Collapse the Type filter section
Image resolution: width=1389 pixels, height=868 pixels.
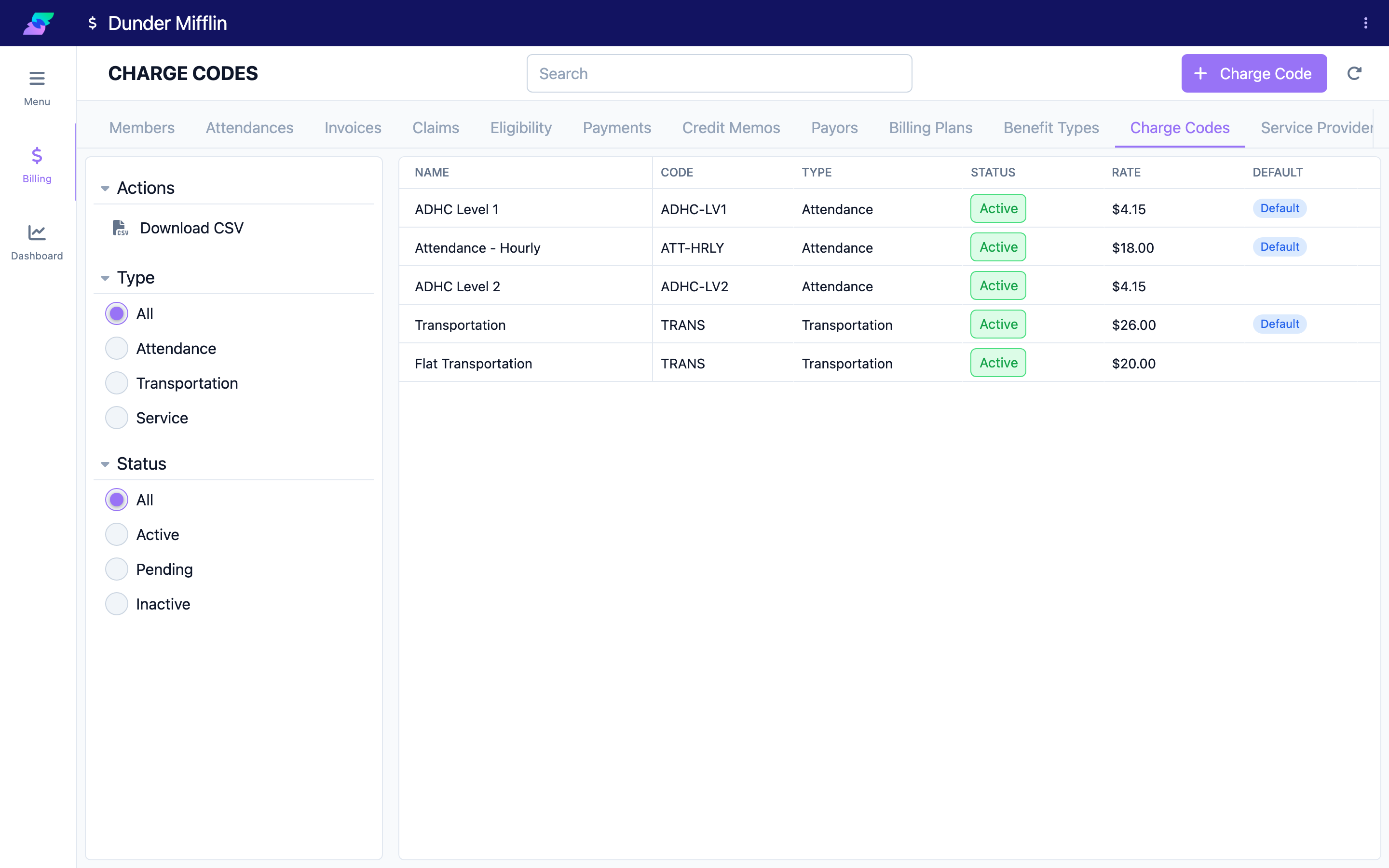coord(105,278)
